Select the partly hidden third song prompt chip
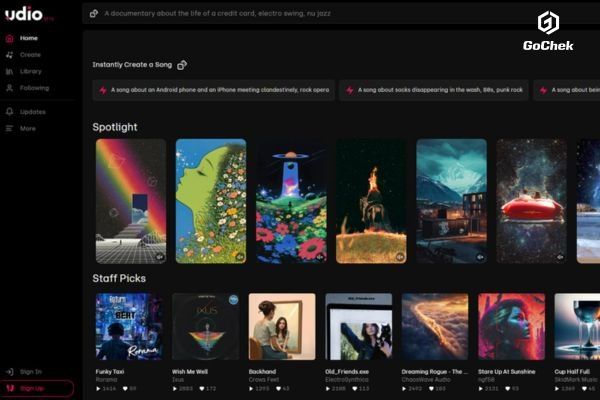The width and height of the screenshot is (600, 400). pyautogui.click(x=567, y=90)
